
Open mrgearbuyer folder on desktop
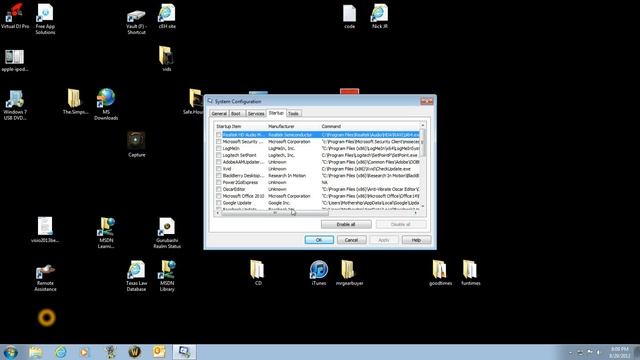(x=349, y=272)
